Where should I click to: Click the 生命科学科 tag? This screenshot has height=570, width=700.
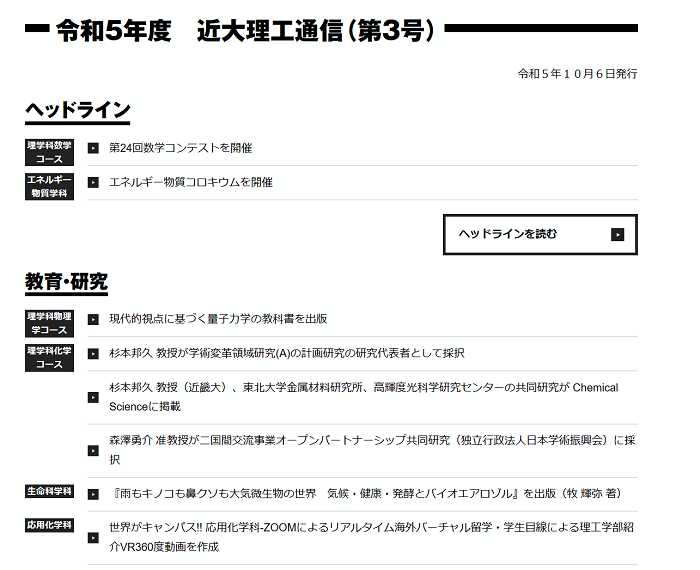point(49,491)
